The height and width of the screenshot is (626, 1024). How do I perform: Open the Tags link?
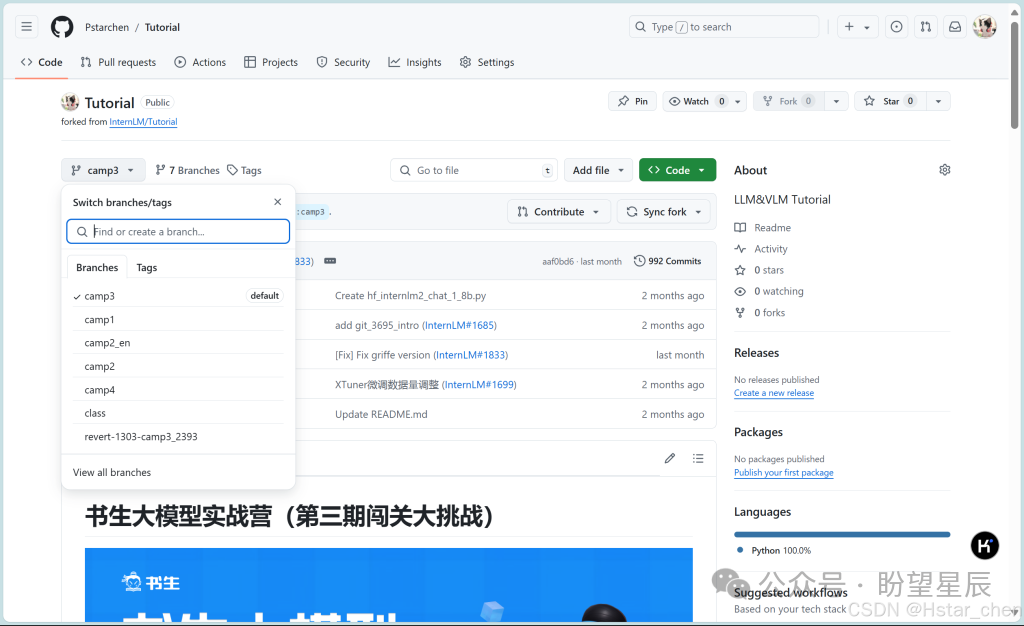[x=244, y=170]
